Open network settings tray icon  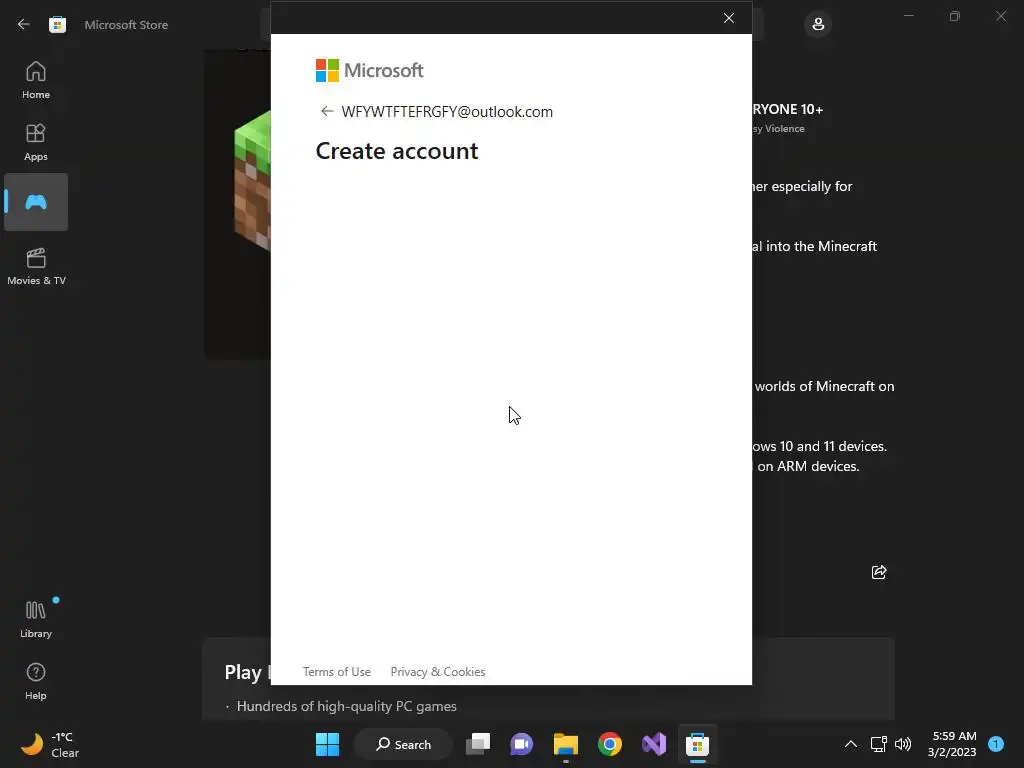pyautogui.click(x=878, y=744)
